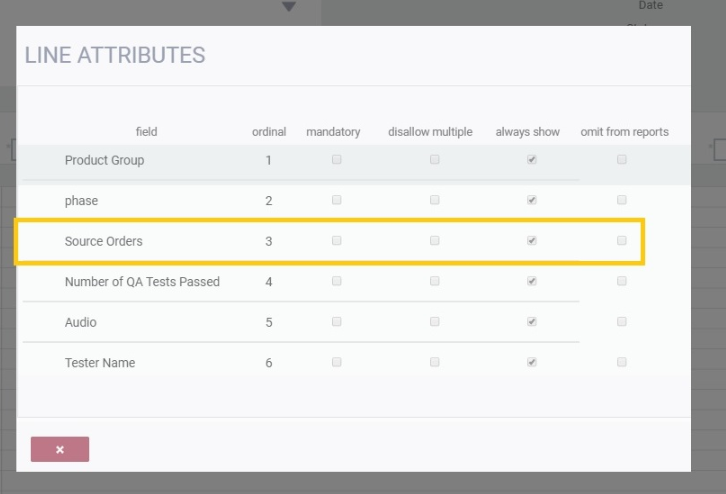Click the dropdown arrow above the dialog
726x494 pixels.
289,7
